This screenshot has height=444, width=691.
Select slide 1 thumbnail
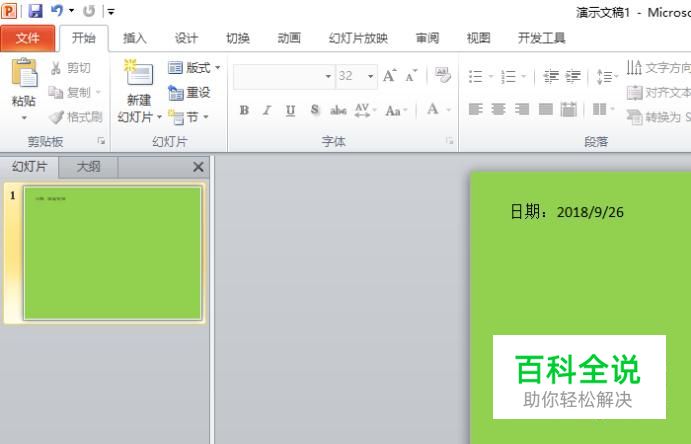[113, 253]
